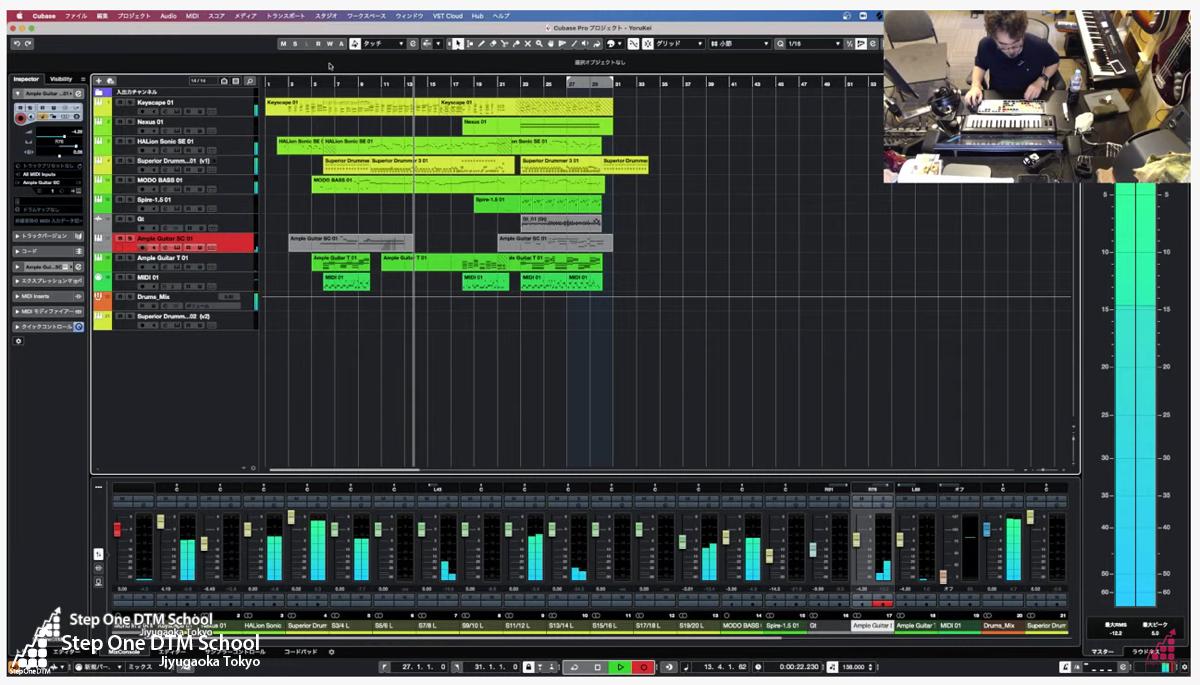Open track list search magnifier icon
This screenshot has width=1200, height=685.
click(x=249, y=81)
